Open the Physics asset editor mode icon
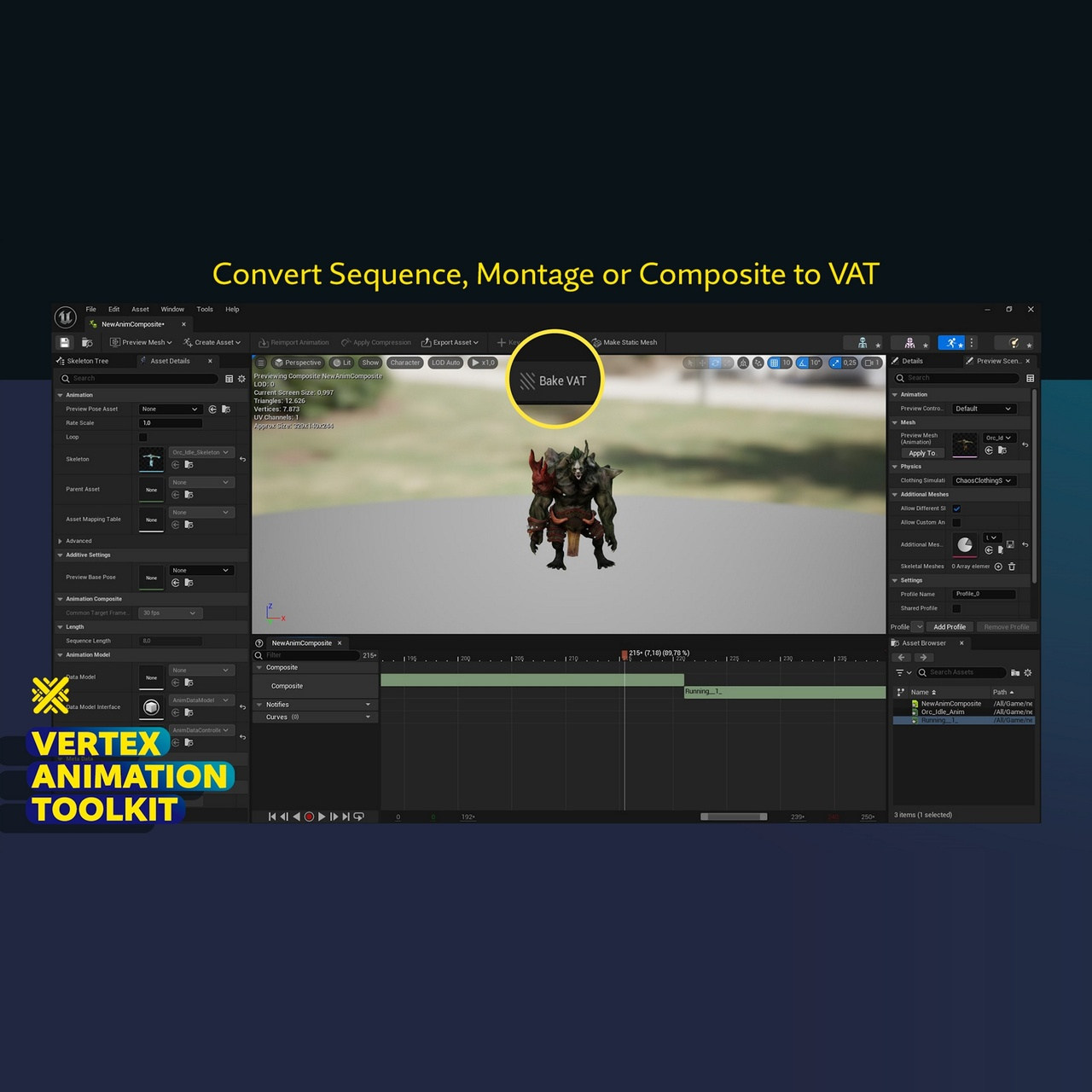 click(x=1014, y=342)
